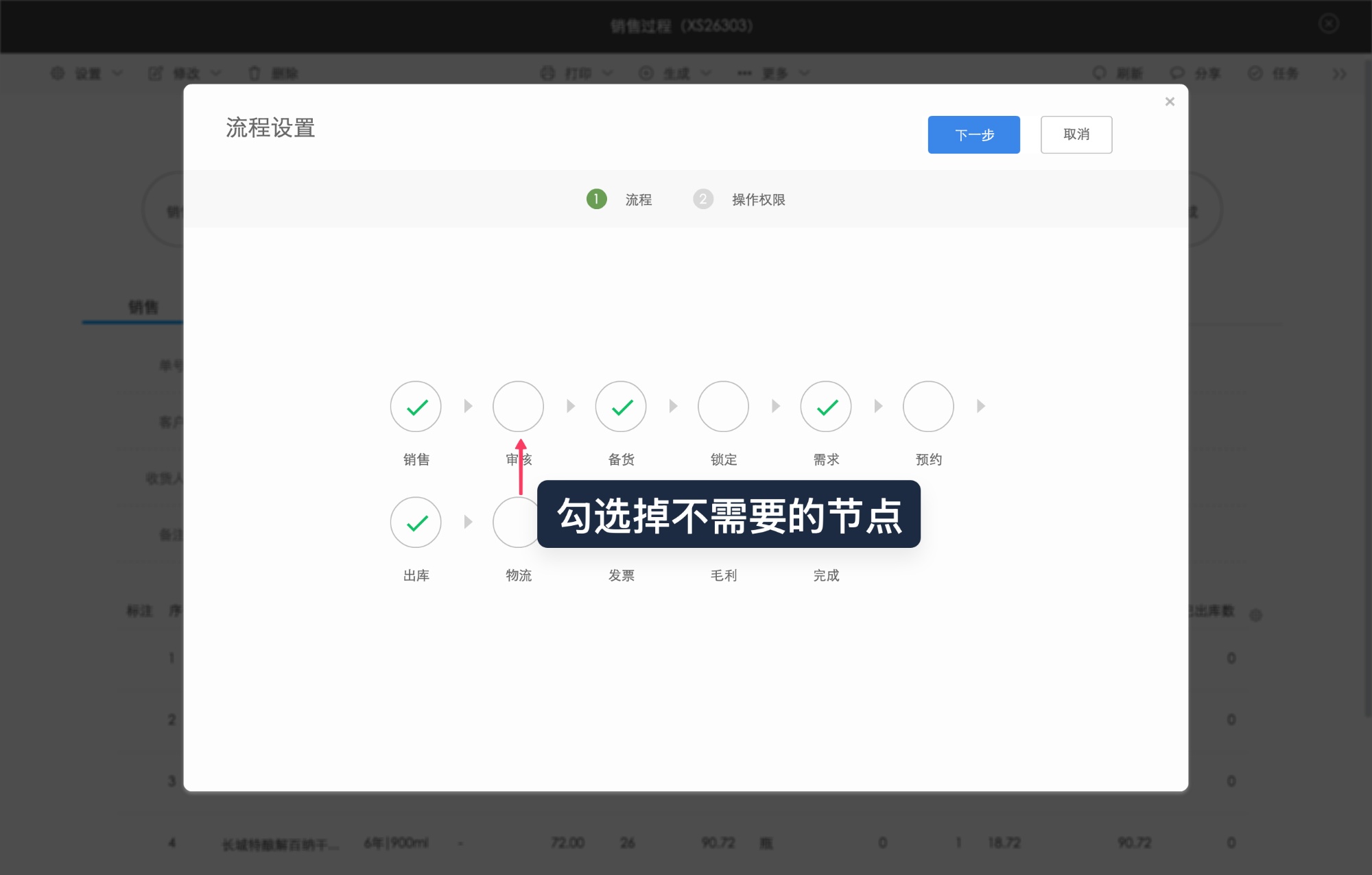This screenshot has width=1372, height=875.
Task: Click the 取消 cancel button
Action: tap(1076, 134)
